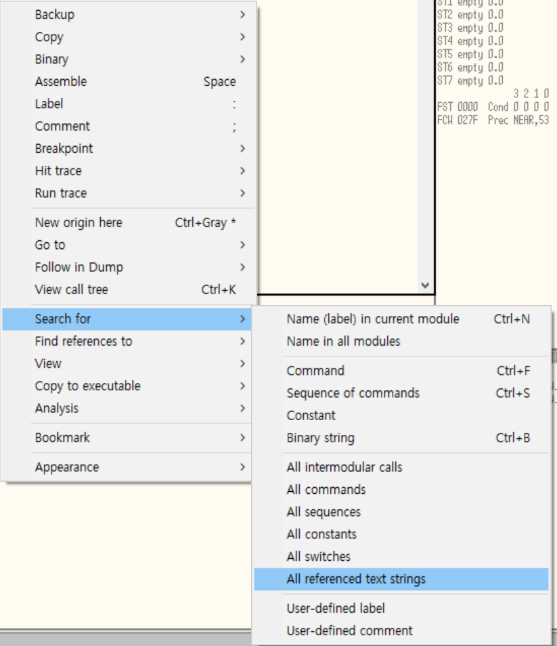Choose Command search option
Screen dimensions: 557x646
pyautogui.click(x=401, y=371)
